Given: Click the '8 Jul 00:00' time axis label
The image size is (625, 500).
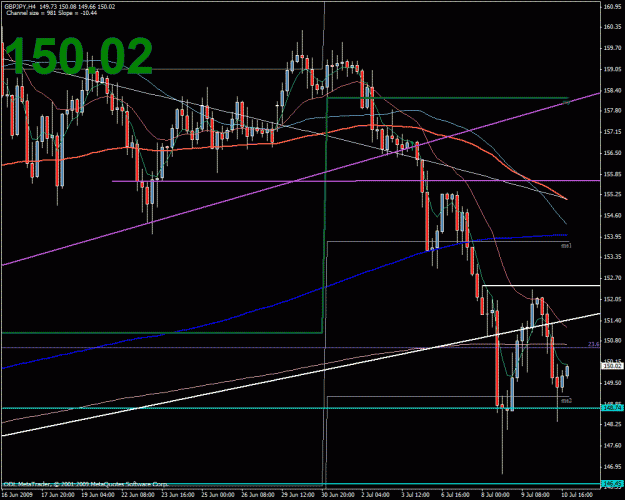Looking at the screenshot, I should 495,495.
